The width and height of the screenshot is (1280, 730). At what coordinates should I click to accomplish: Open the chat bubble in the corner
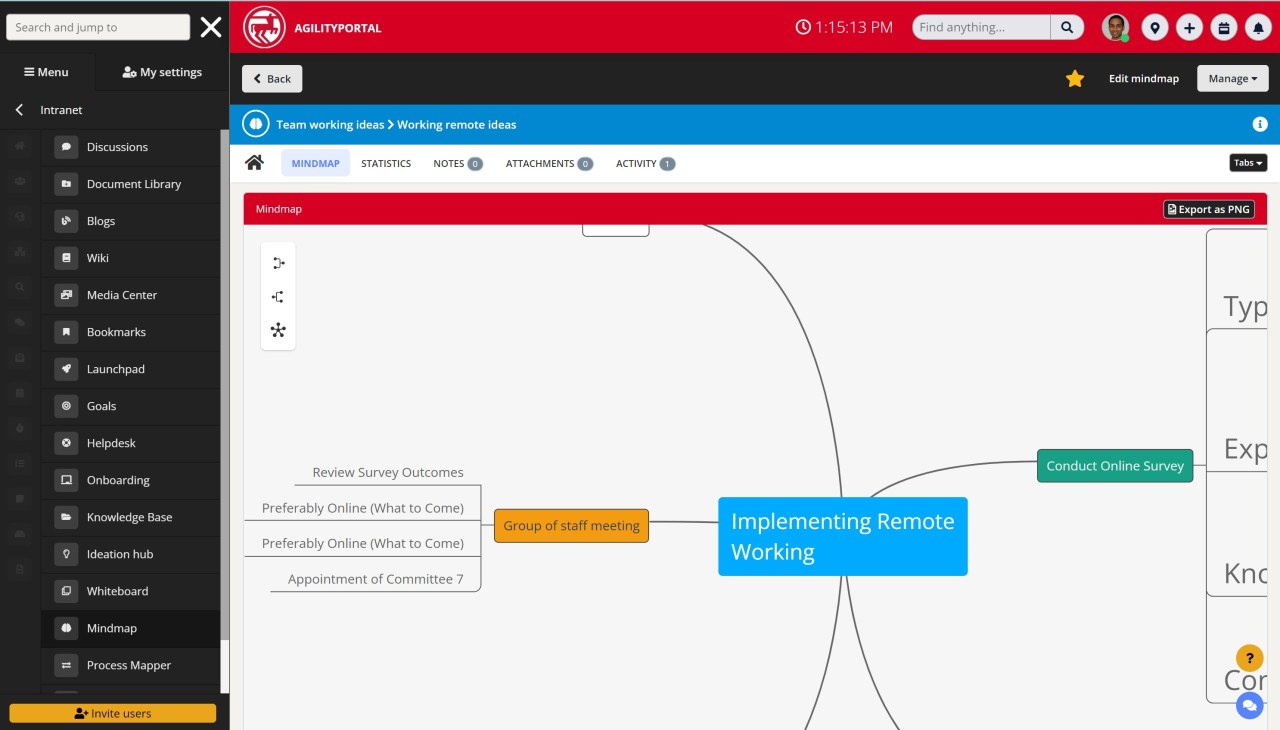pyautogui.click(x=1250, y=705)
